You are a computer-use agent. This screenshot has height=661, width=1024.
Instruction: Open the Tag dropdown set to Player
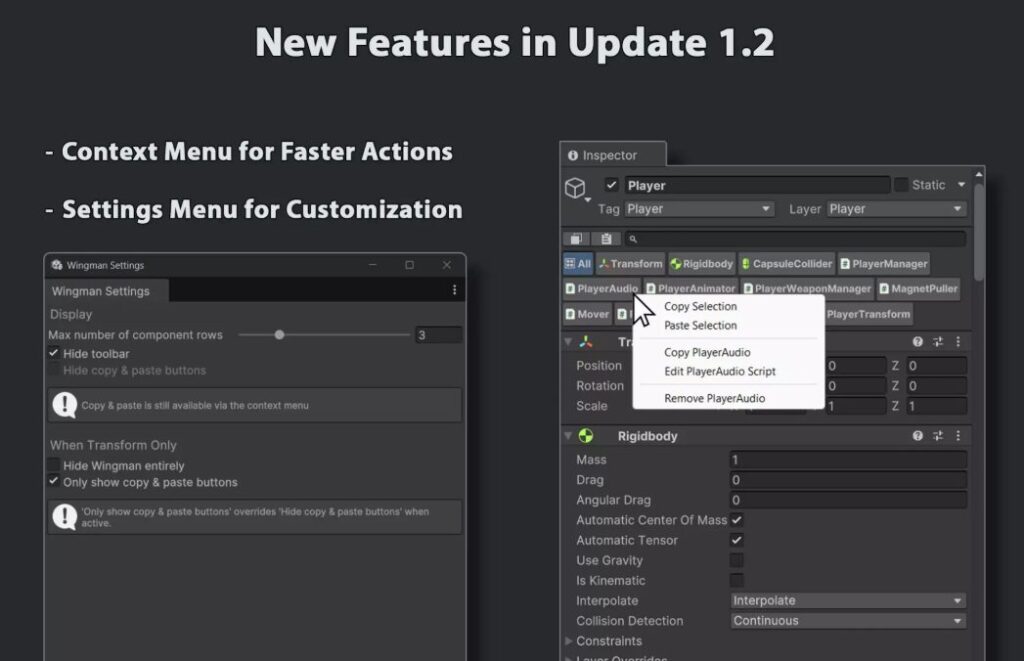click(x=699, y=209)
